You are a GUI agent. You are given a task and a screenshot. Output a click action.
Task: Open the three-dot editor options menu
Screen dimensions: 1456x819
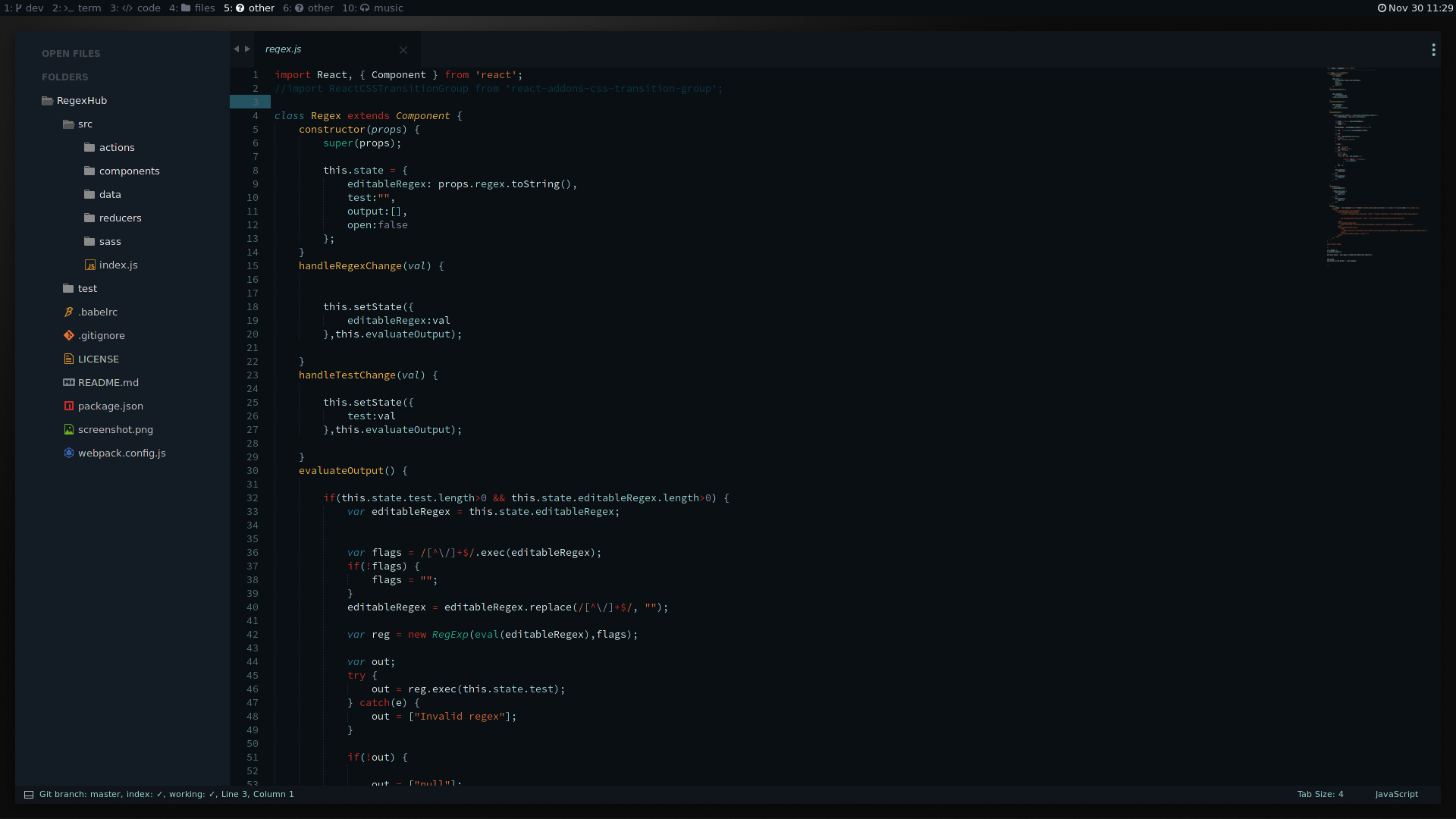coord(1433,50)
